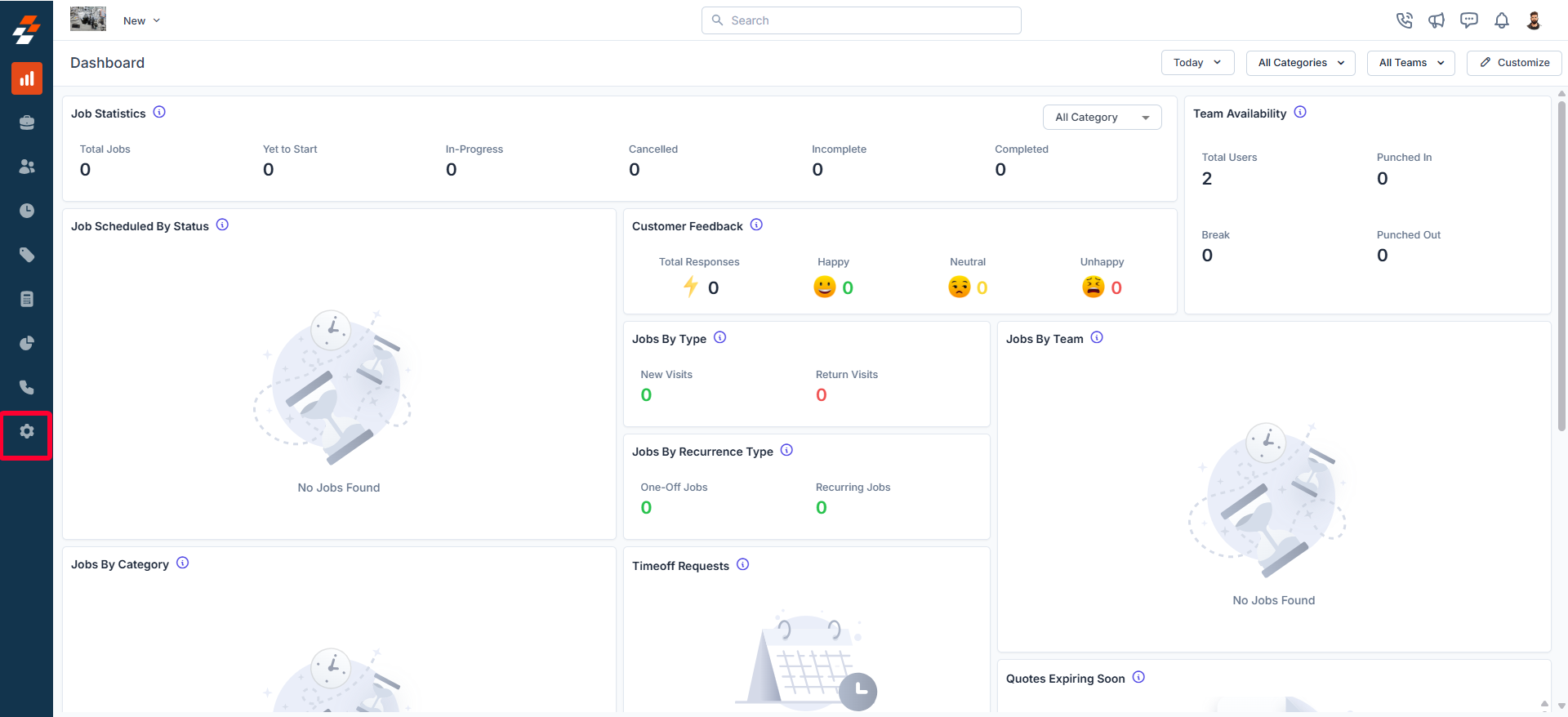Click the Punched Out value
This screenshot has height=717, width=1568.
click(1382, 256)
